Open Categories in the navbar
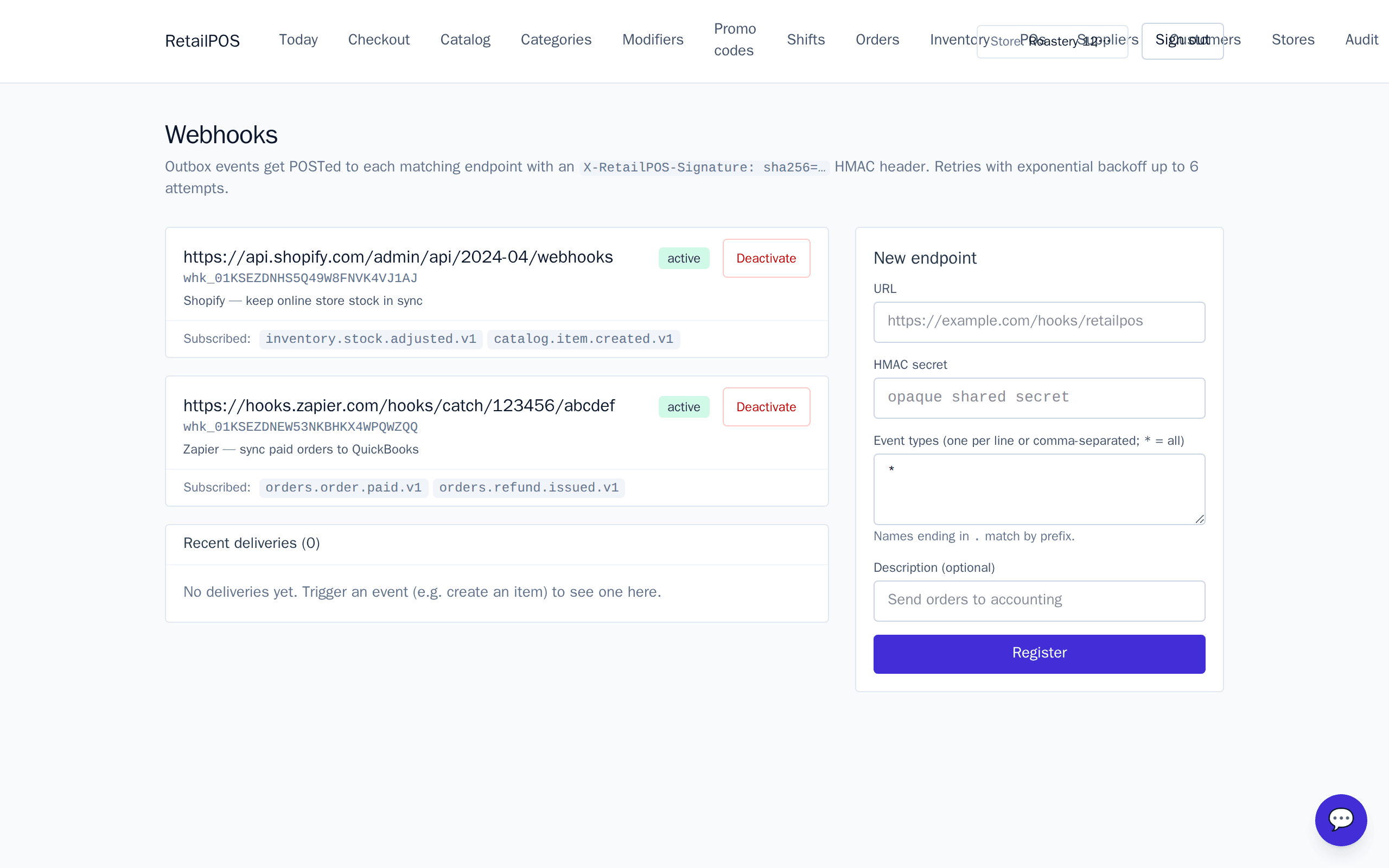 tap(556, 40)
